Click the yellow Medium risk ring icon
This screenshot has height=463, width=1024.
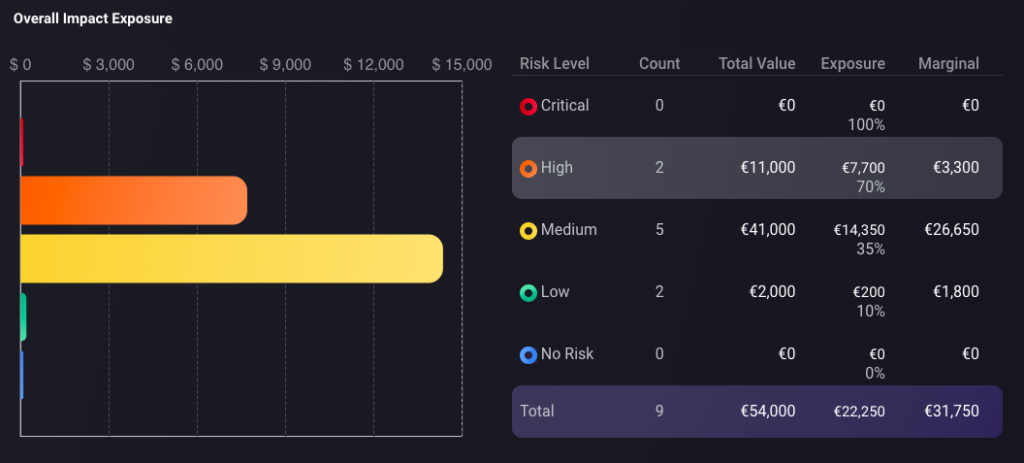click(x=528, y=231)
